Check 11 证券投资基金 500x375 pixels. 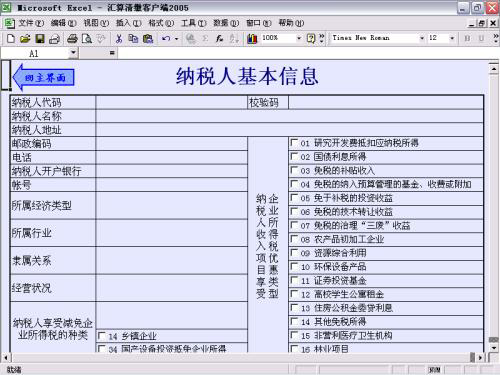[294, 280]
